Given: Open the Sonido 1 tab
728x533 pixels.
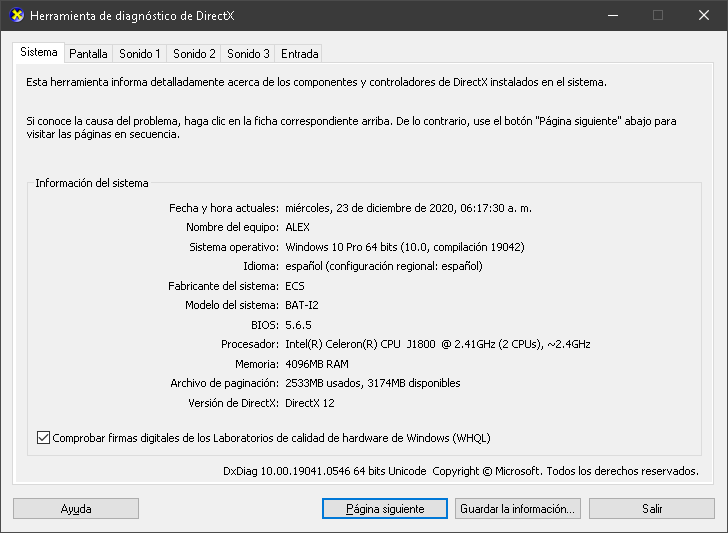Looking at the screenshot, I should coord(140,54).
